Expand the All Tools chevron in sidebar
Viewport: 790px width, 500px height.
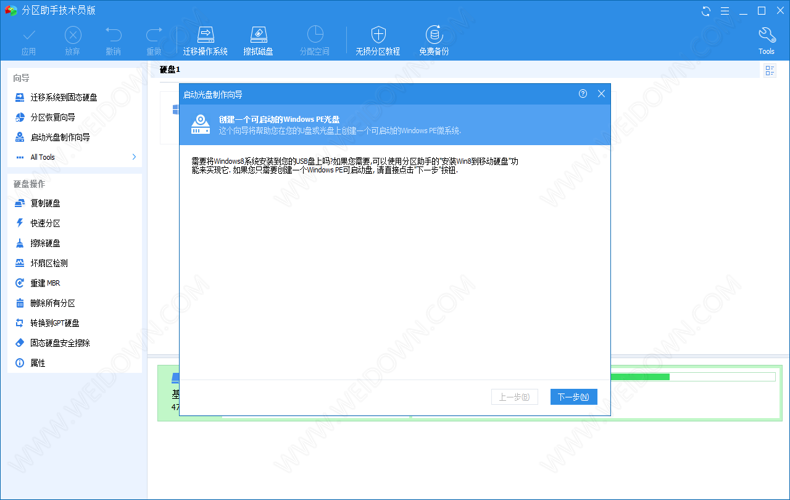tap(134, 157)
